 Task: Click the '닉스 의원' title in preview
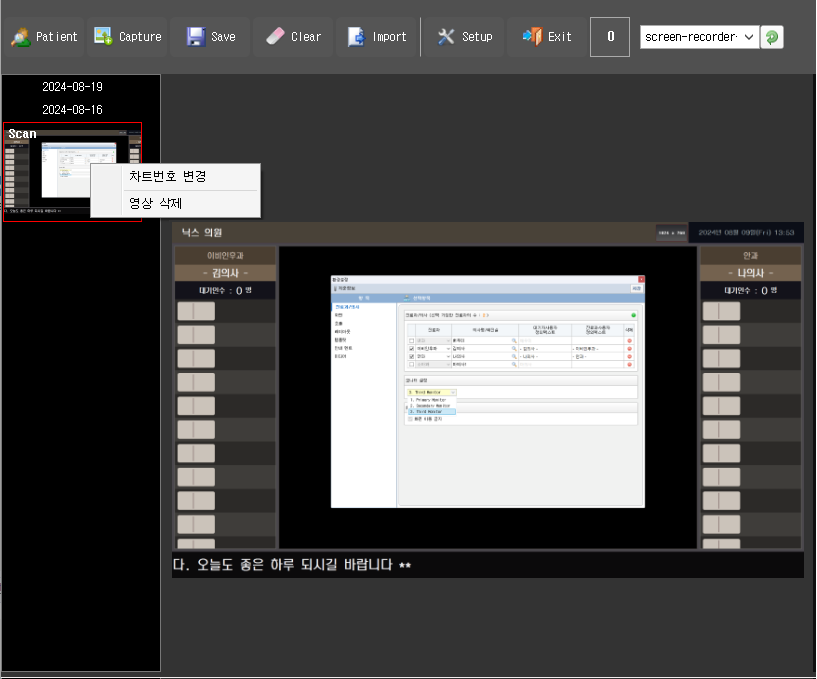(201, 232)
